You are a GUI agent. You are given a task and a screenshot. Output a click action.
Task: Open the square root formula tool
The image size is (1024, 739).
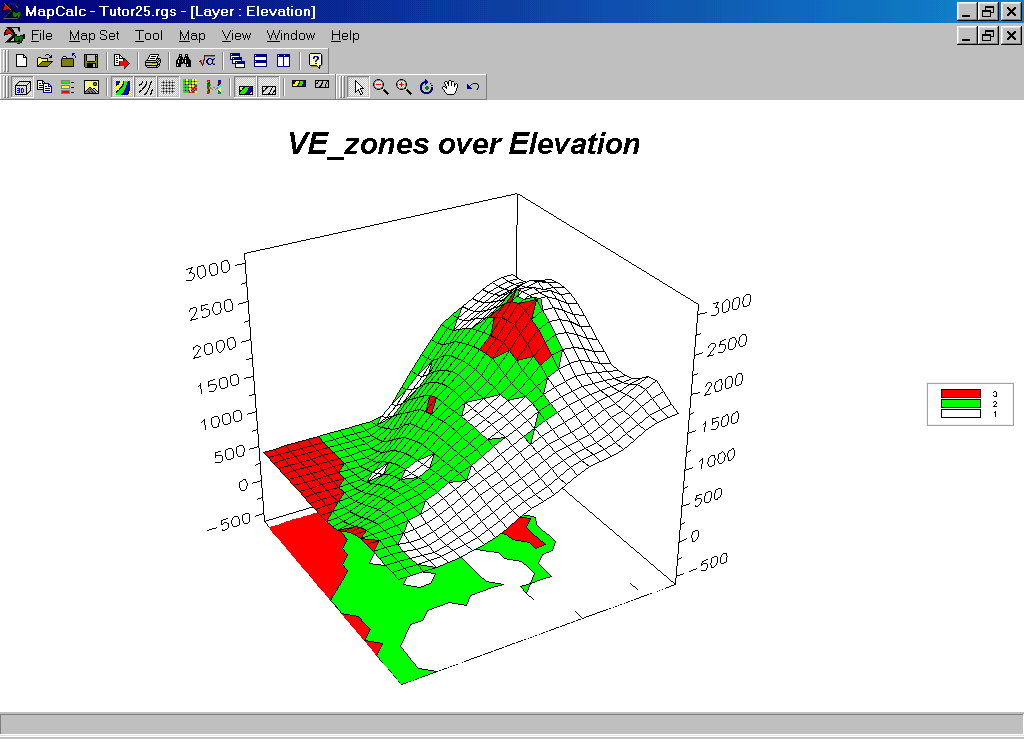click(x=206, y=61)
